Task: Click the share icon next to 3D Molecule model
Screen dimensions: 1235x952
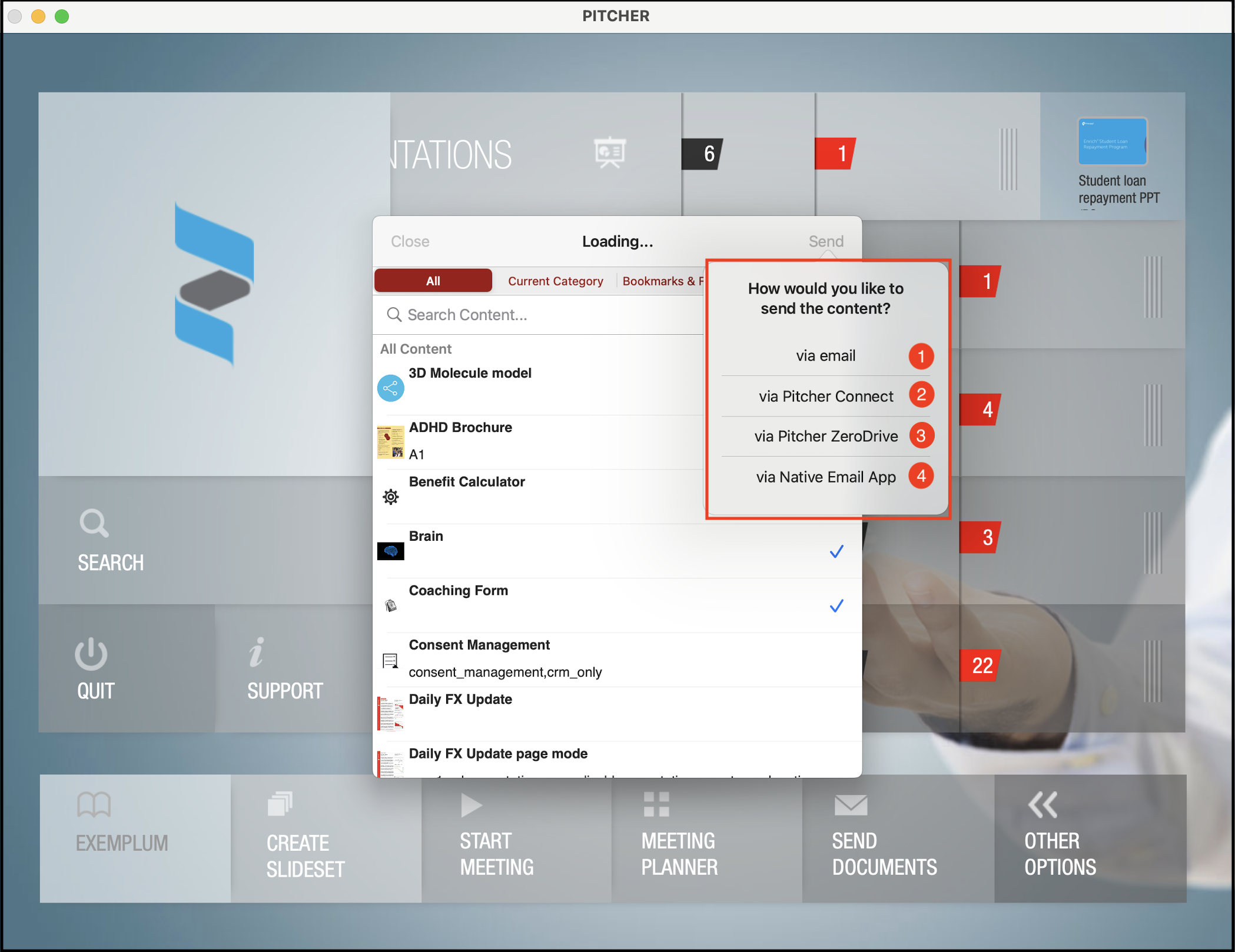Action: [390, 388]
